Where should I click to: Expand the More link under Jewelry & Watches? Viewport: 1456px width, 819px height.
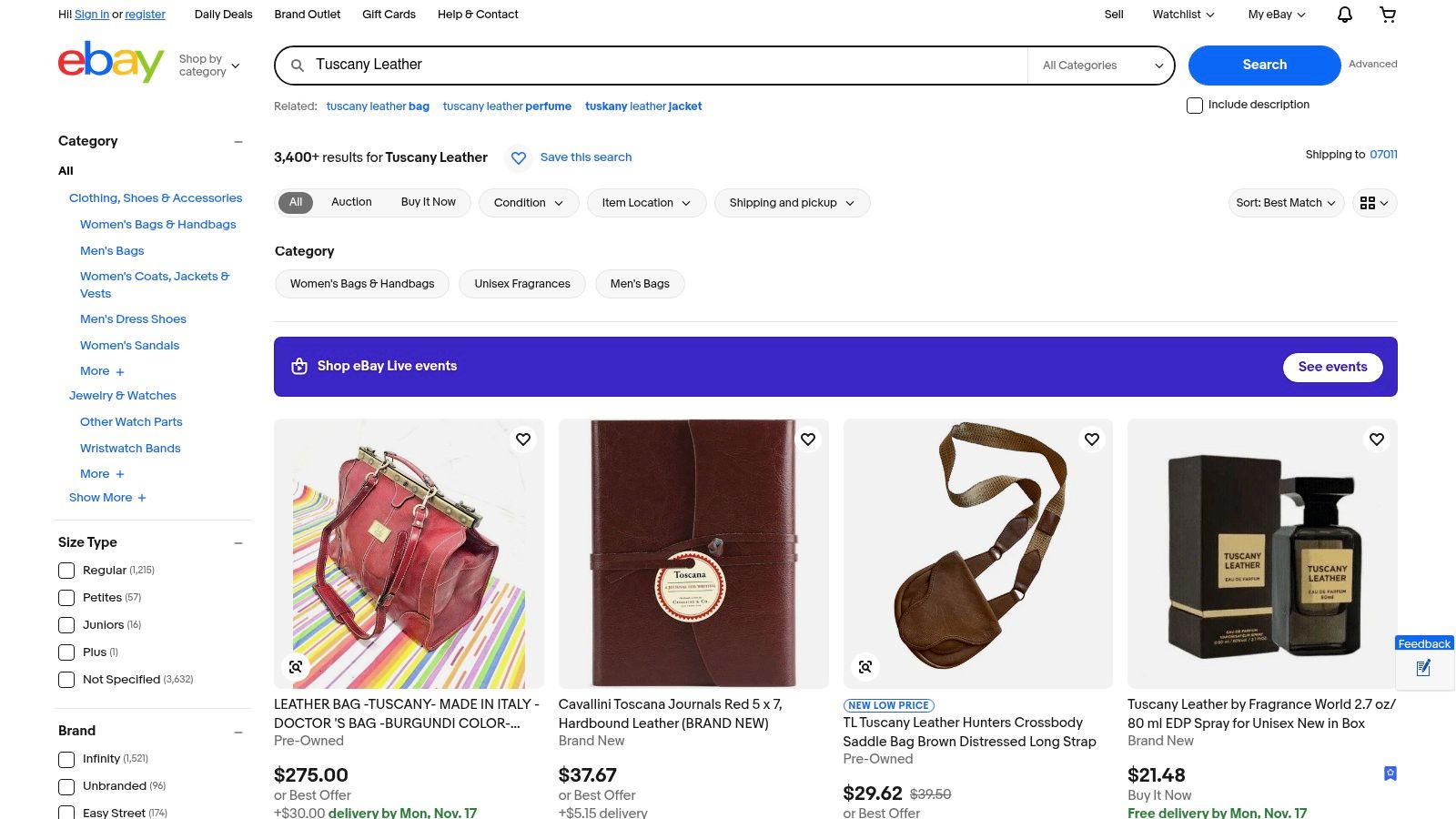click(x=102, y=473)
